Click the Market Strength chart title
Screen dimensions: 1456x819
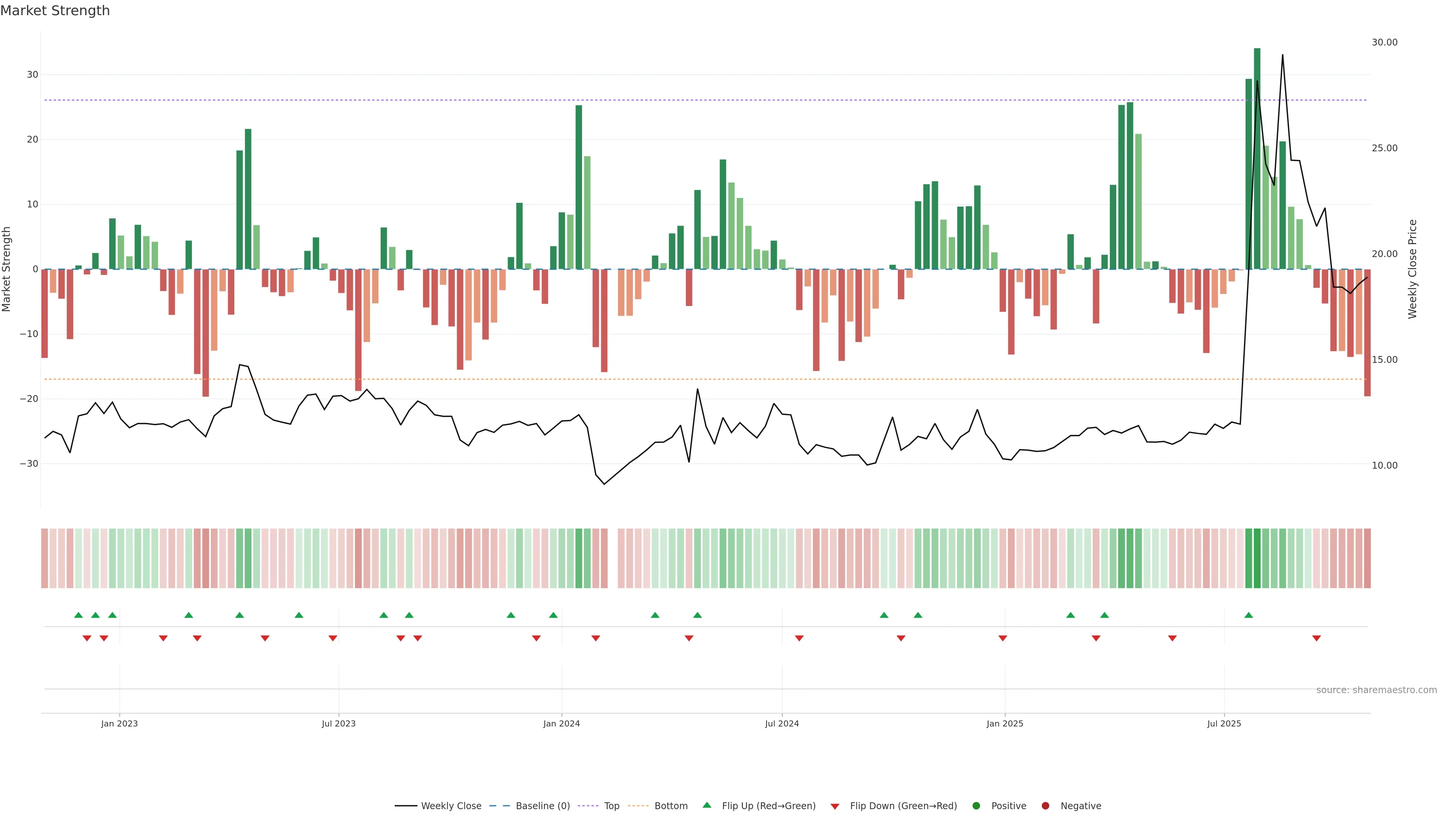(x=55, y=11)
